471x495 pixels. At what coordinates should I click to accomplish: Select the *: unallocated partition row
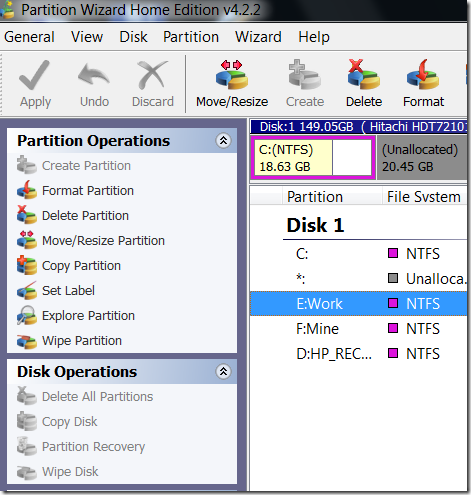tap(358, 279)
